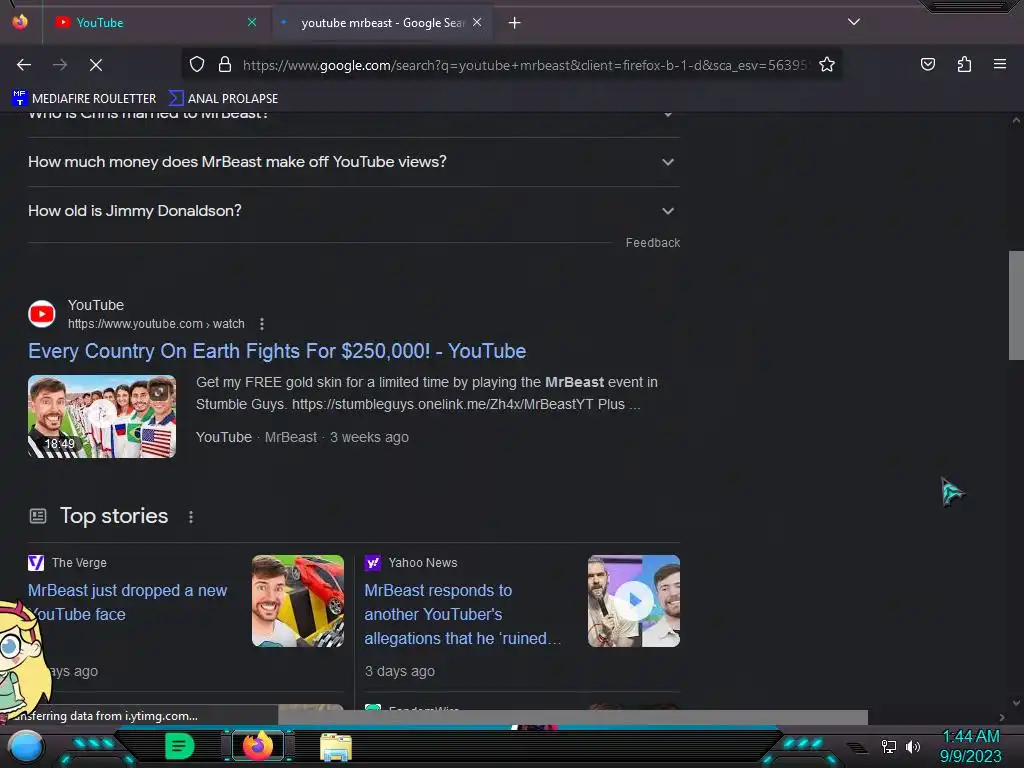The width and height of the screenshot is (1024, 768).
Task: Switch to youtube mrbeast Google Search tab
Action: [382, 23]
